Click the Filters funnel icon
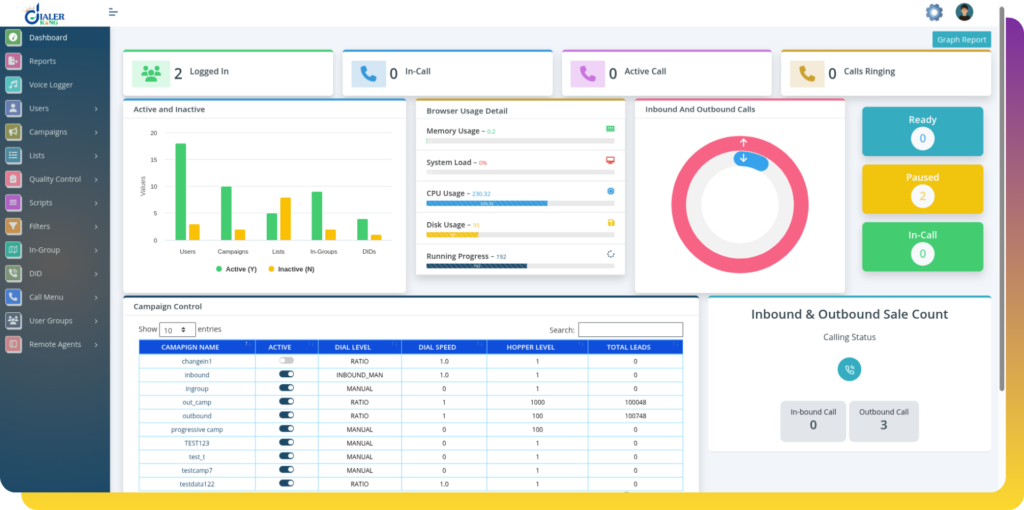Image resolution: width=1024 pixels, height=510 pixels. [14, 226]
